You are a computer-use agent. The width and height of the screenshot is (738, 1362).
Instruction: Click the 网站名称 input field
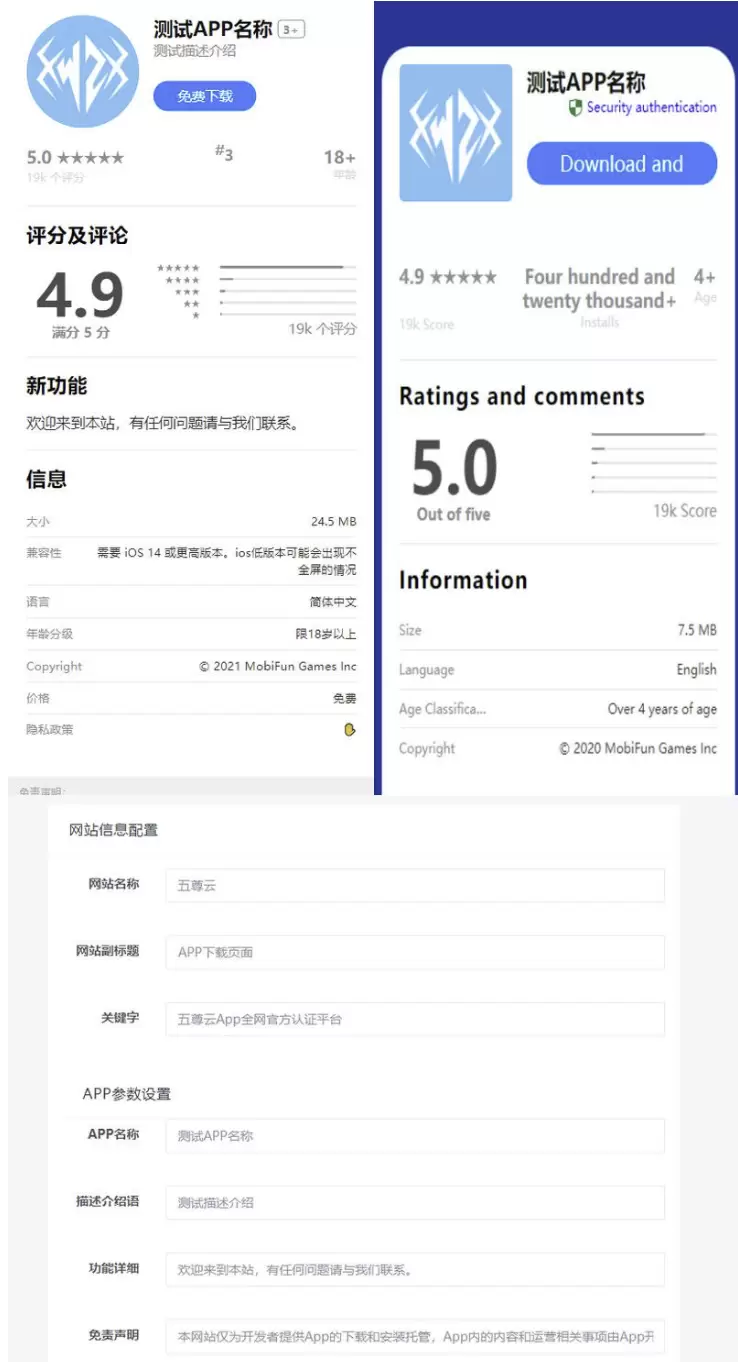pyautogui.click(x=415, y=885)
